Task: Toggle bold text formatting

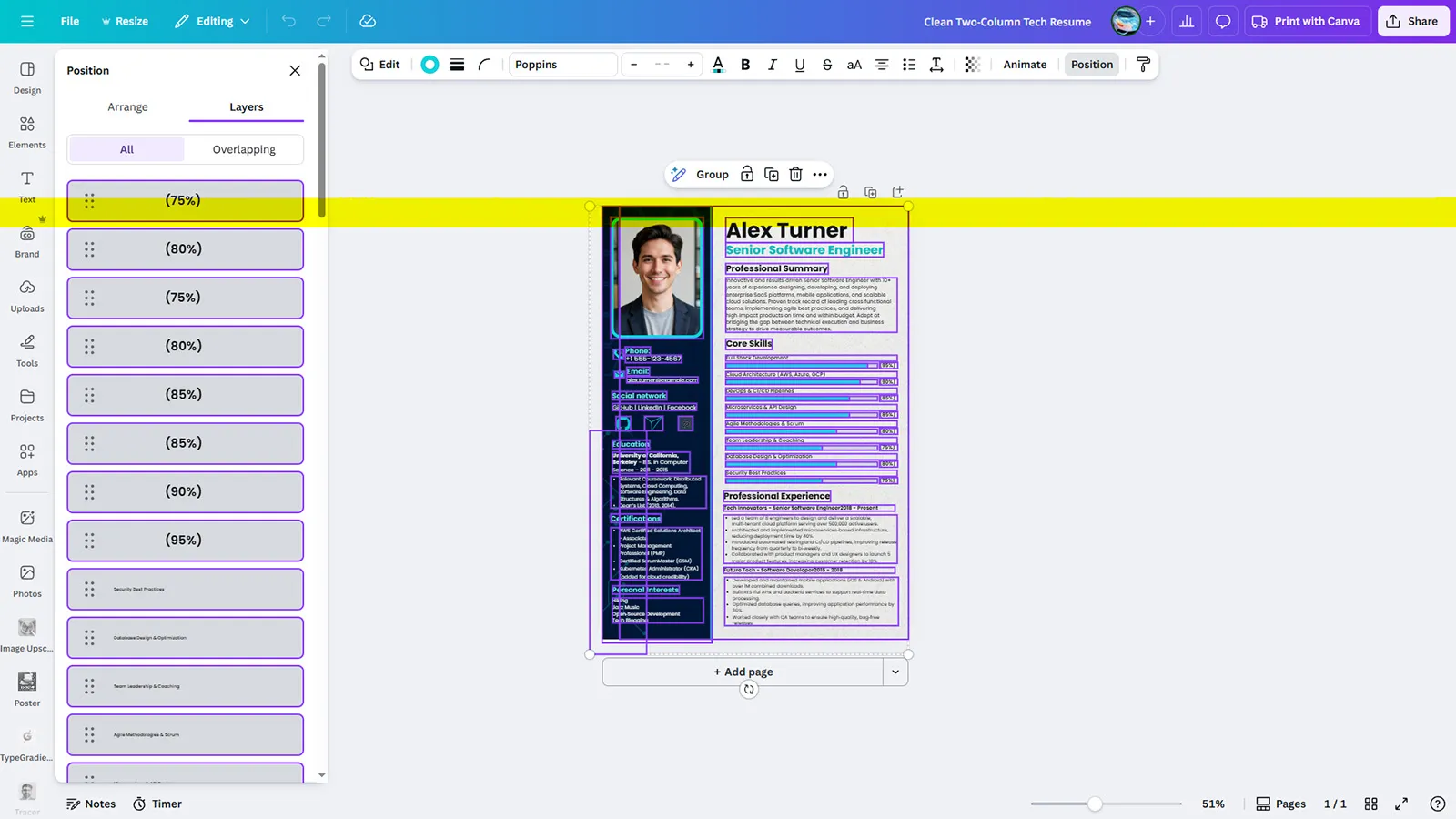Action: [745, 65]
